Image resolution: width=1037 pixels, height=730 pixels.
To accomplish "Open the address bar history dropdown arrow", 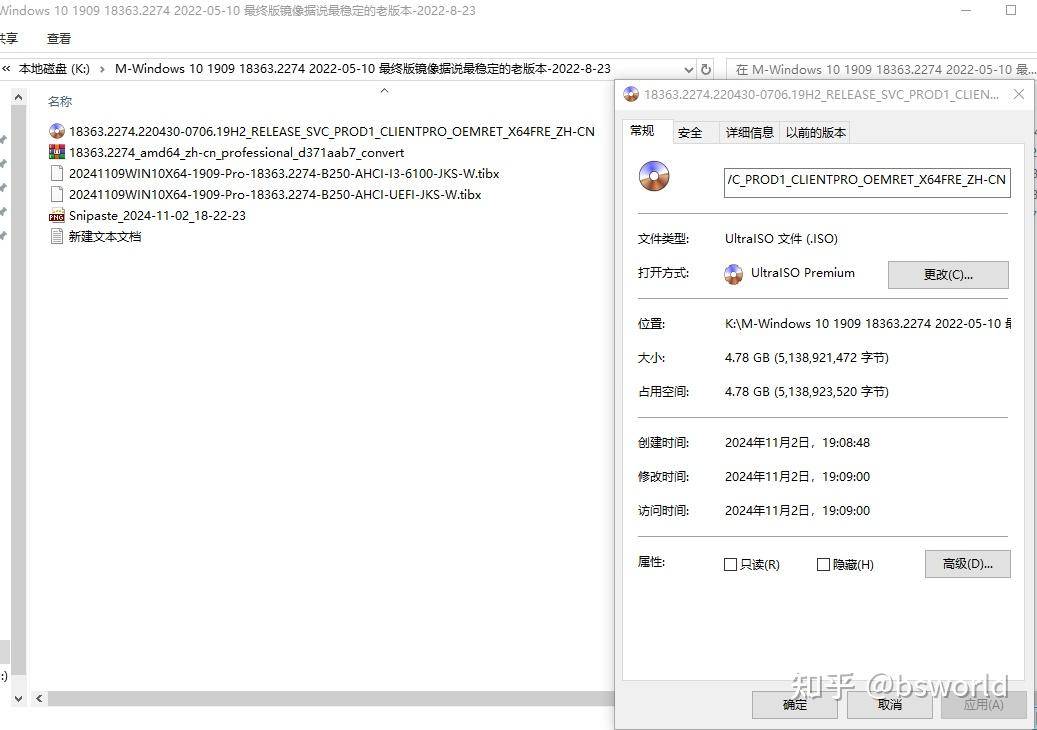I will pyautogui.click(x=688, y=69).
